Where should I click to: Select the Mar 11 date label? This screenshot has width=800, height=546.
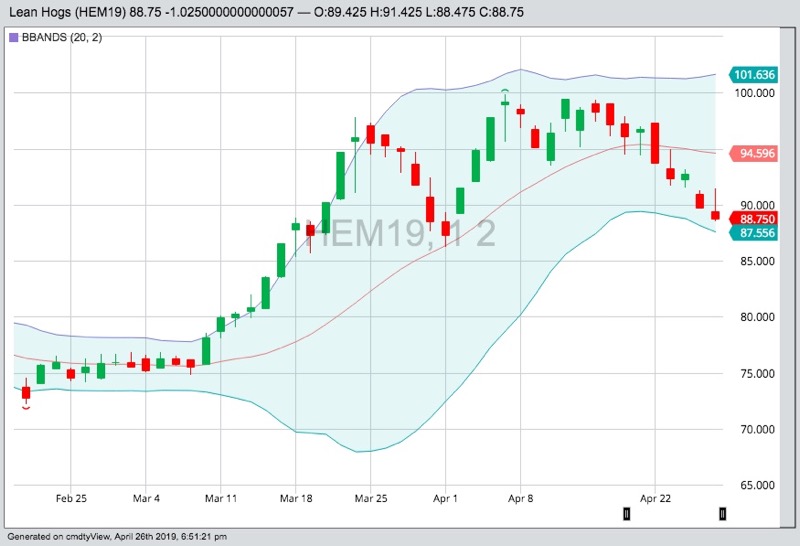click(220, 497)
